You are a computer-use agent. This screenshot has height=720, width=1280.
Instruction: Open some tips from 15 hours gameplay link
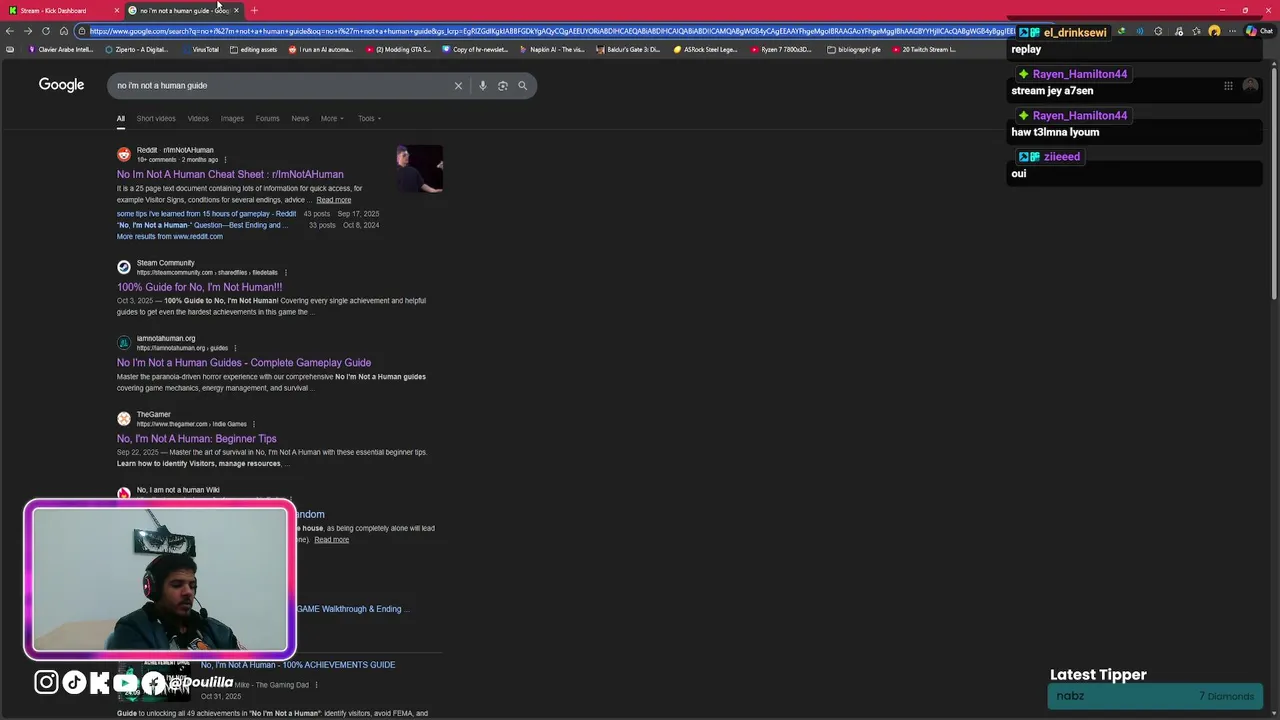(206, 213)
